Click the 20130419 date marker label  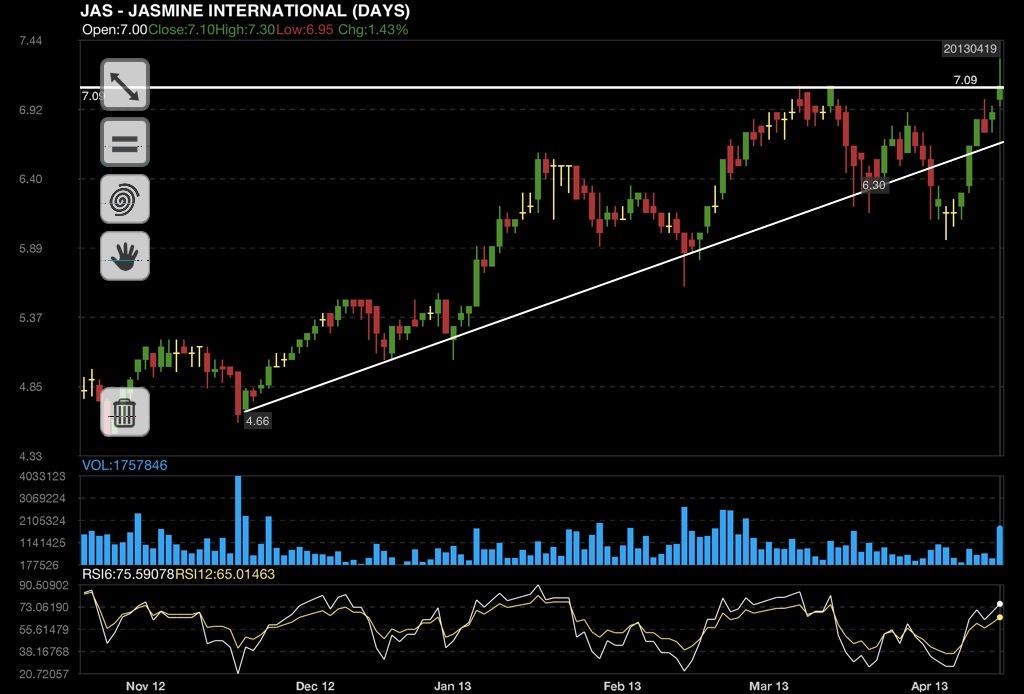[970, 48]
